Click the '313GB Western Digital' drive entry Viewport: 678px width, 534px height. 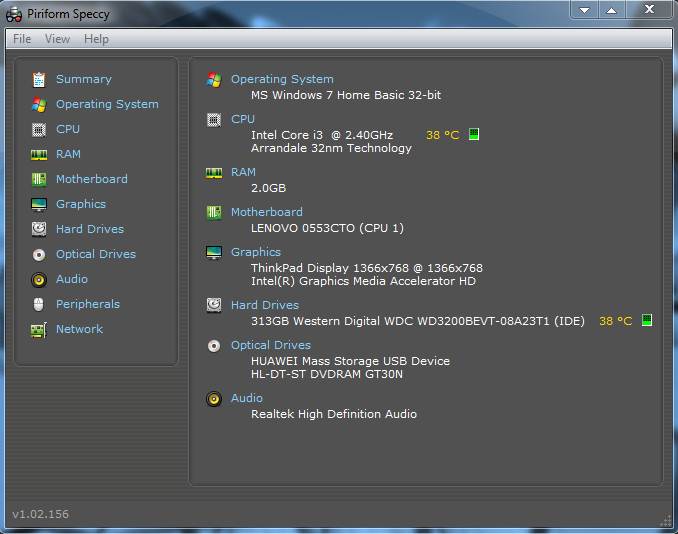418,321
